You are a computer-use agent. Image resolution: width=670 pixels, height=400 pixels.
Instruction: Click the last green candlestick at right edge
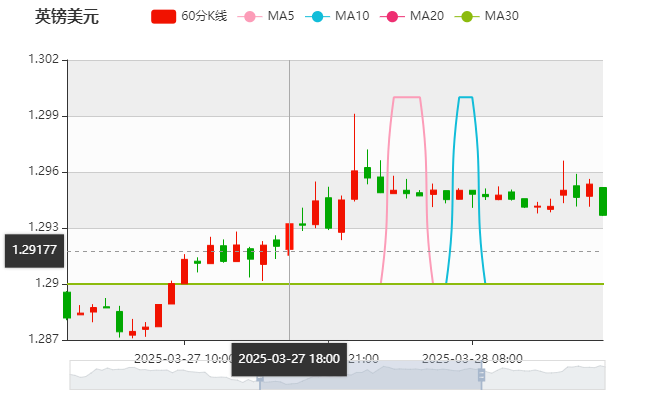(602, 201)
